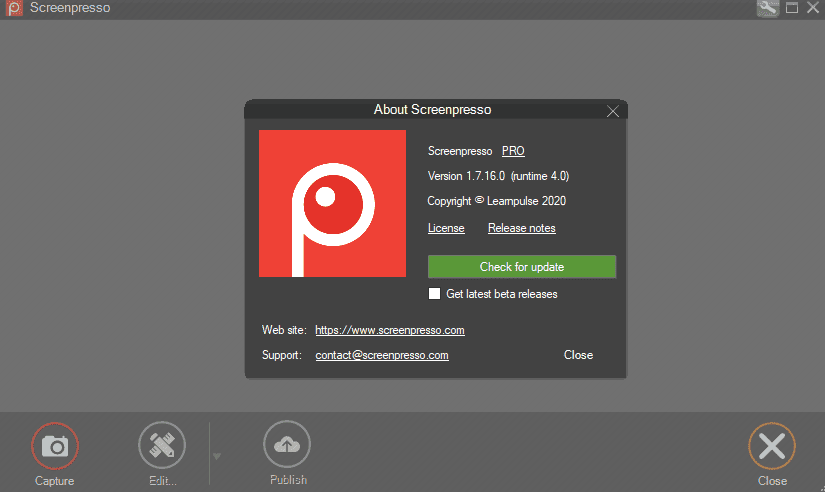Click the Publish cloud upload icon
Viewport: 825px width, 492px height.
[287, 446]
